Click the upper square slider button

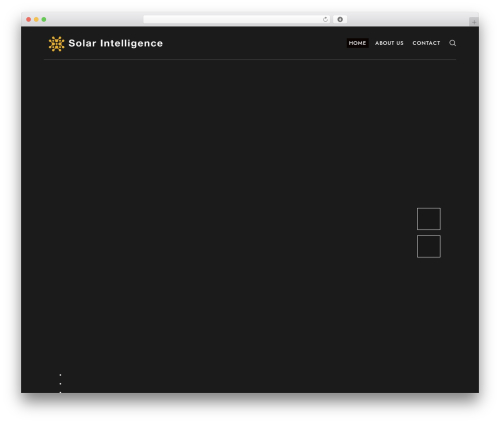pos(429,219)
